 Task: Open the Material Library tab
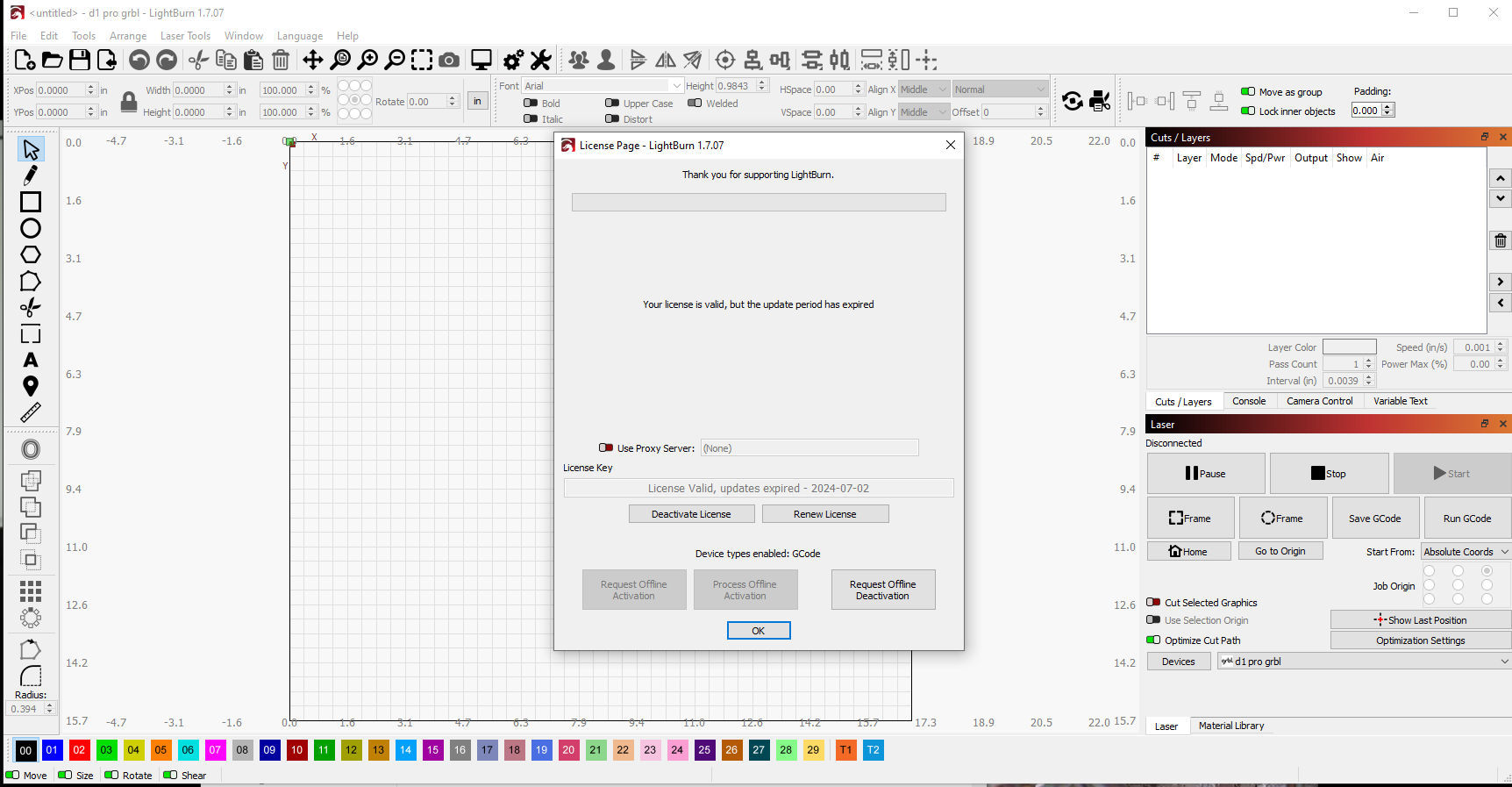(1231, 726)
